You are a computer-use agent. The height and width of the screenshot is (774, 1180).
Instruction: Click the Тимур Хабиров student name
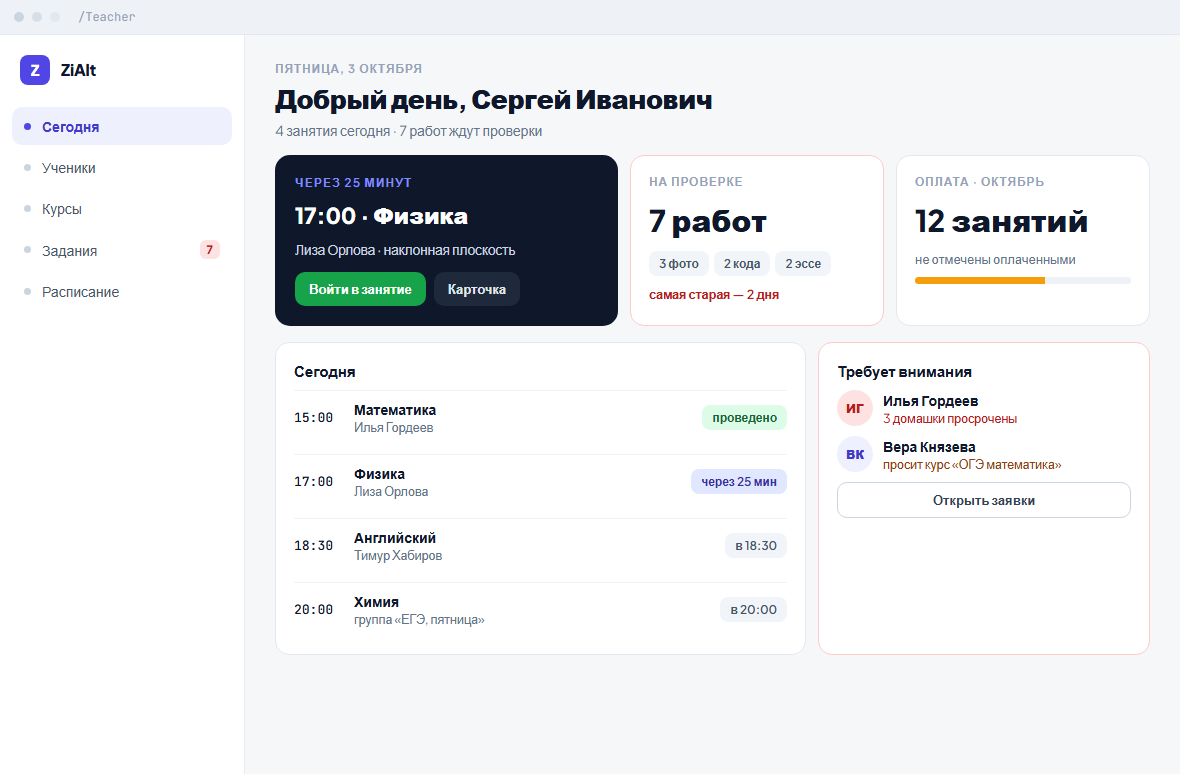(398, 556)
